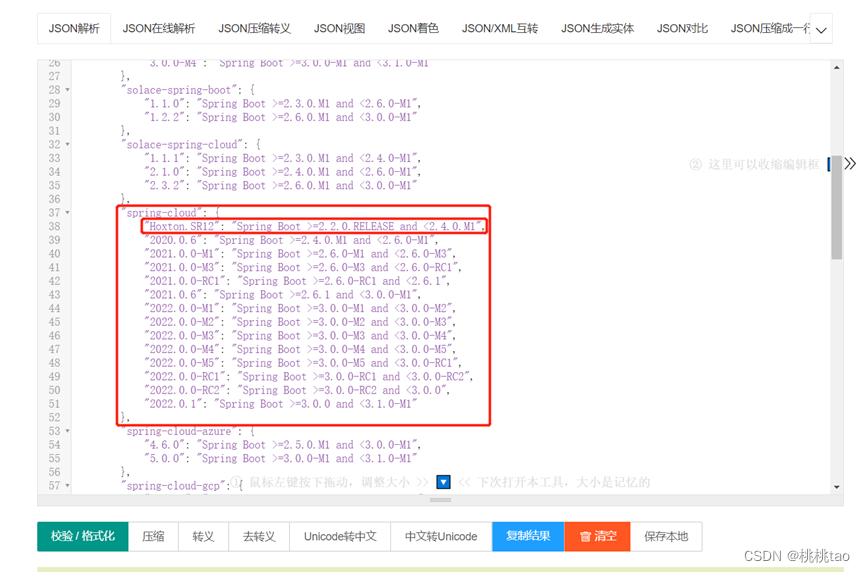This screenshot has height=572, width=865.
Task: Expand more tabs dropdown chevron
Action: 821,30
